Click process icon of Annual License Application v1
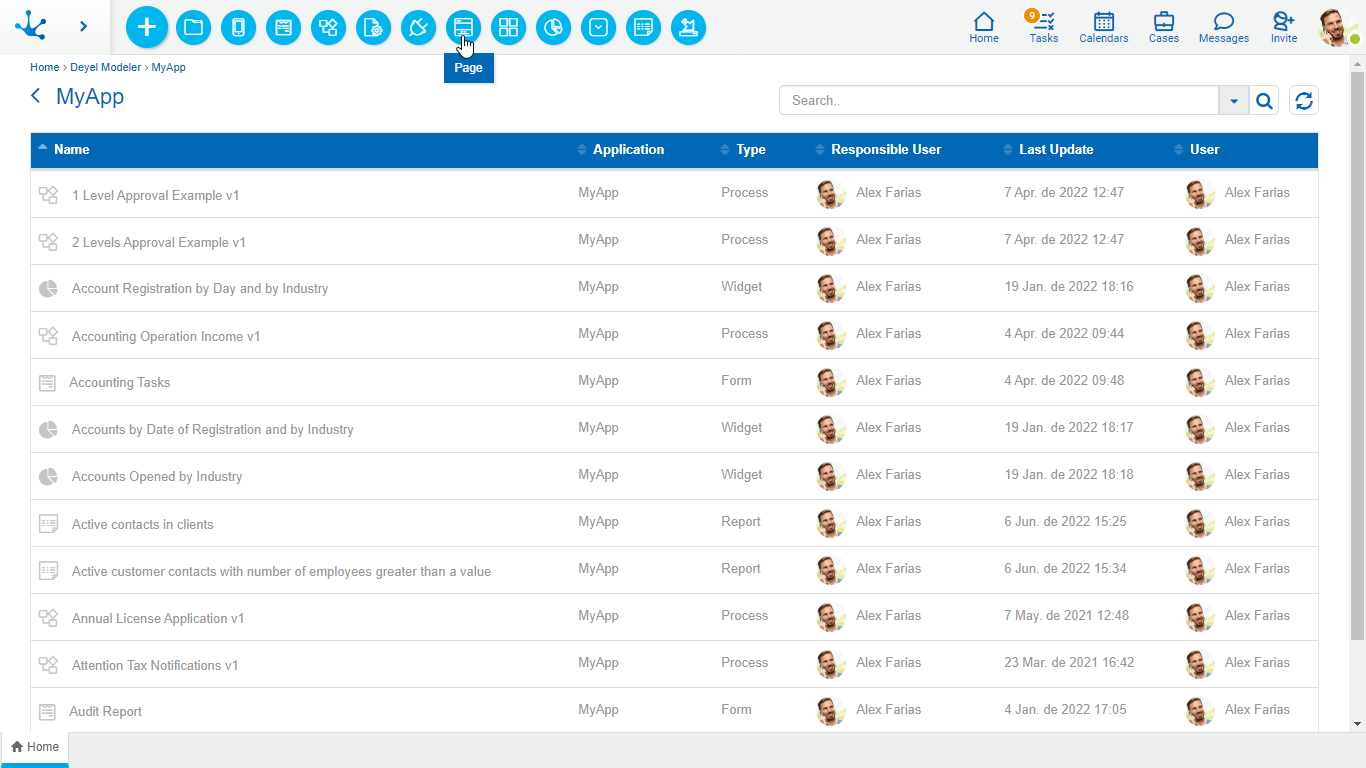The image size is (1366, 768). click(48, 618)
